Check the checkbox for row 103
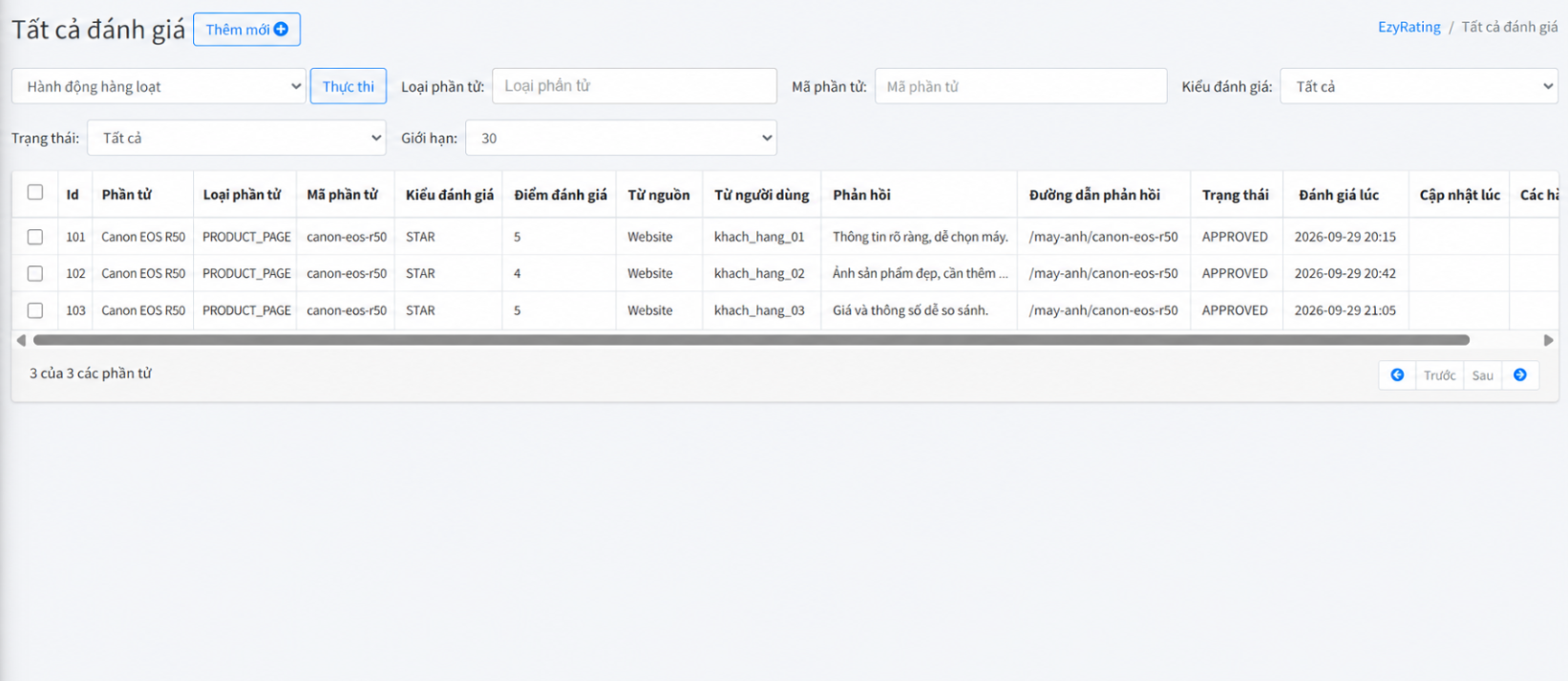The height and width of the screenshot is (681, 1568). point(35,310)
